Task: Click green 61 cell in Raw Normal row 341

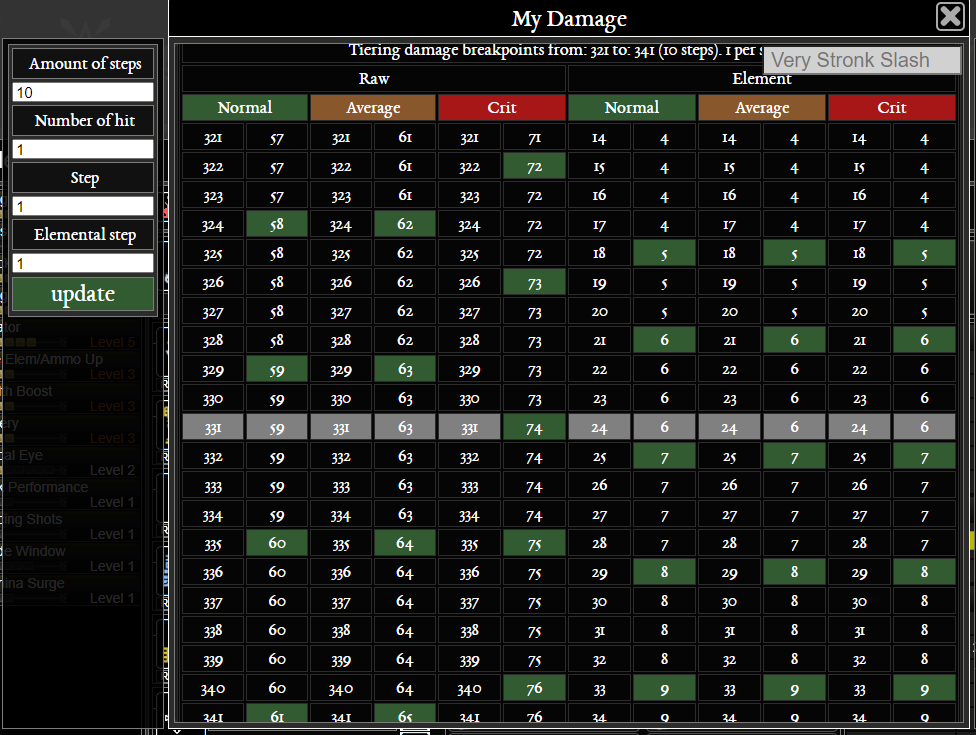Action: pyautogui.click(x=276, y=714)
